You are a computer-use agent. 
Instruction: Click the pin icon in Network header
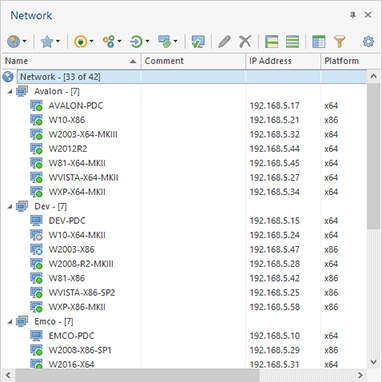[353, 15]
